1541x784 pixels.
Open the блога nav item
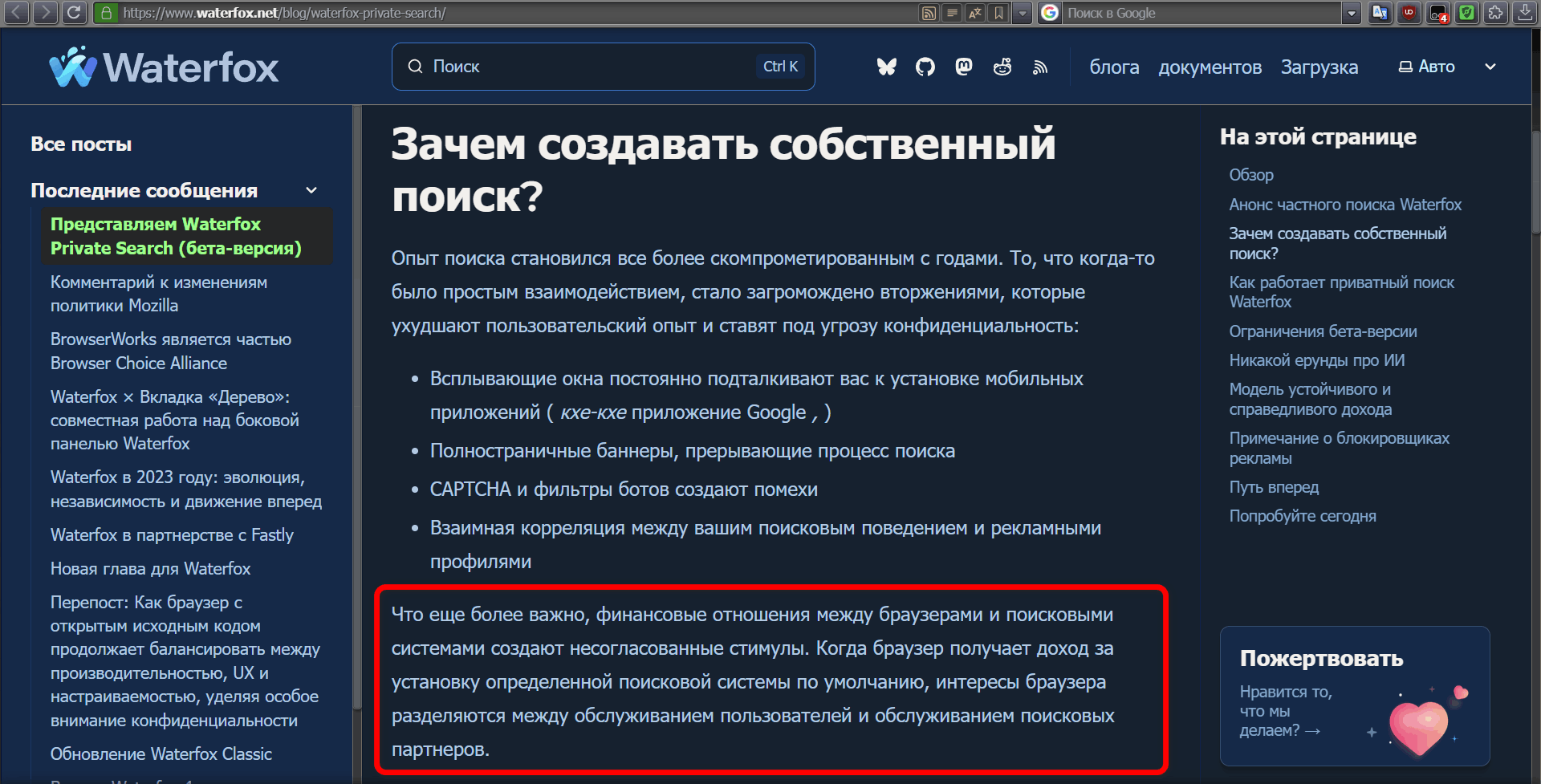tap(1114, 67)
